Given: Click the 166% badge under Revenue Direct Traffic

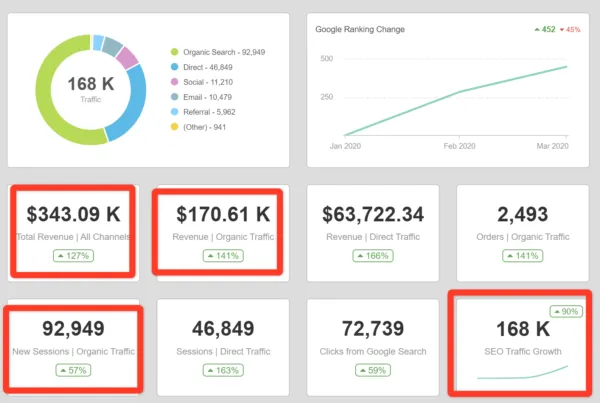Looking at the screenshot, I should click(x=373, y=256).
